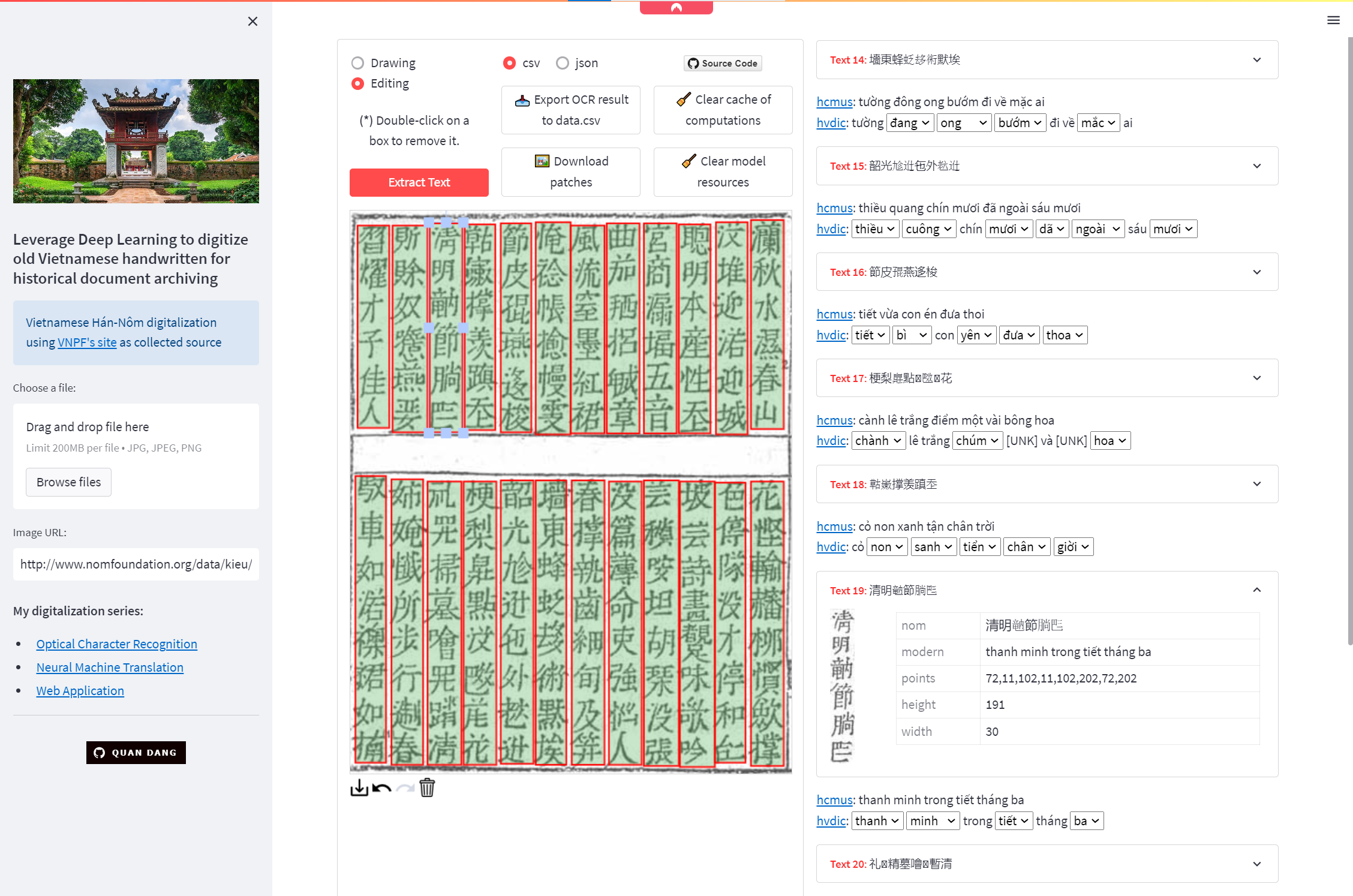Viewport: 1353px width, 896px height.
Task: Click the undo arrow below the canvas
Action: (382, 787)
